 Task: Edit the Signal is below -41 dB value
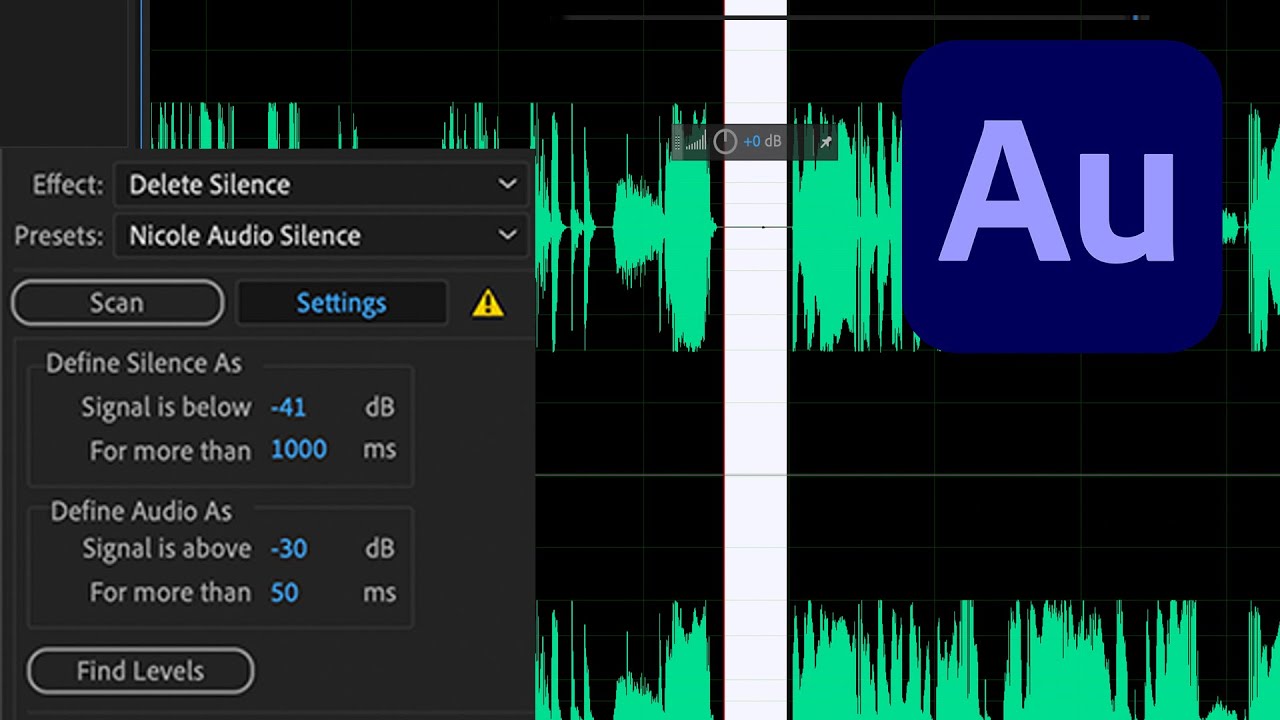(288, 408)
